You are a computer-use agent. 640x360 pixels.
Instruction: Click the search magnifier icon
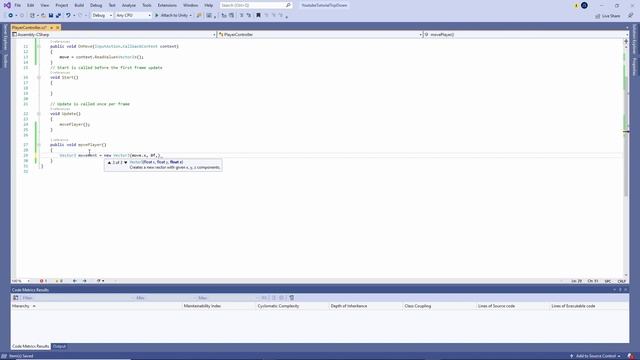tap(288, 5)
